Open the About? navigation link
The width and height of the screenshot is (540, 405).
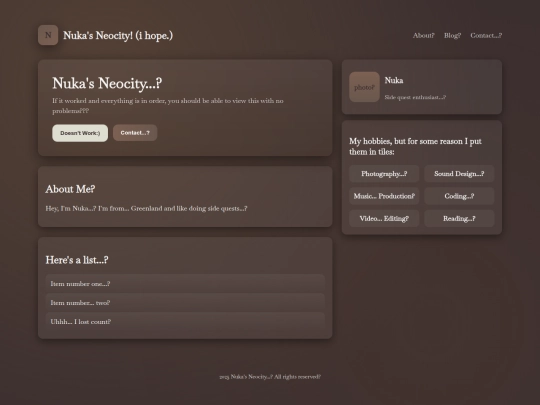[x=424, y=35]
